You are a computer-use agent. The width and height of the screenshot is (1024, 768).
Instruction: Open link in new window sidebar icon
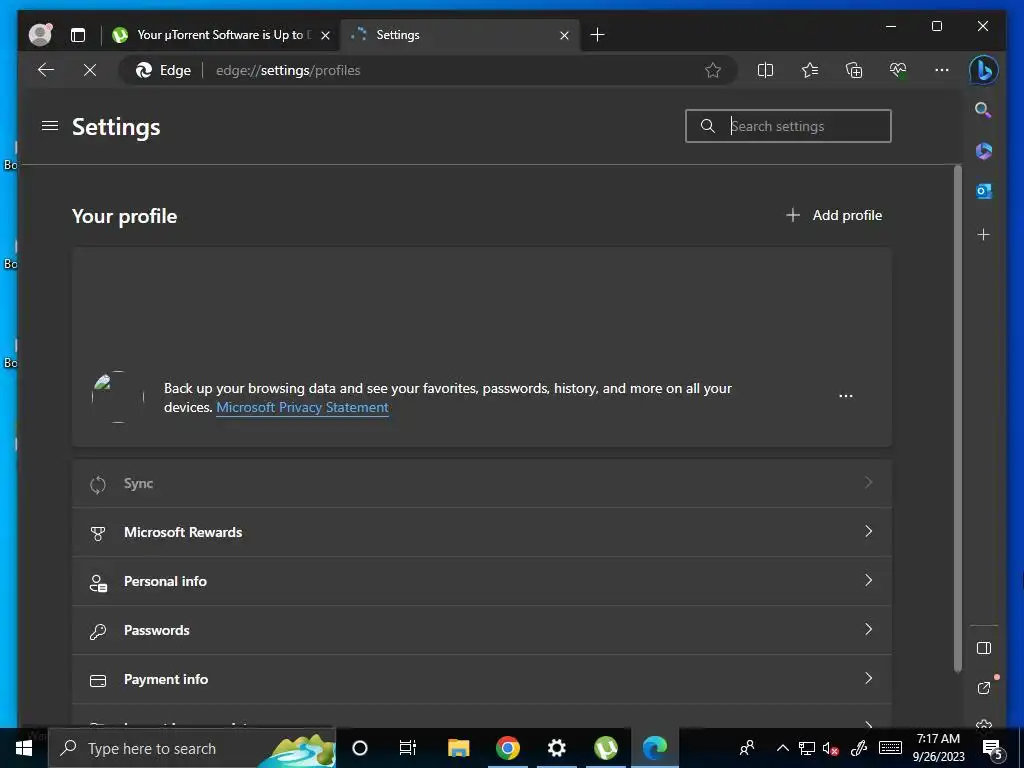click(984, 688)
